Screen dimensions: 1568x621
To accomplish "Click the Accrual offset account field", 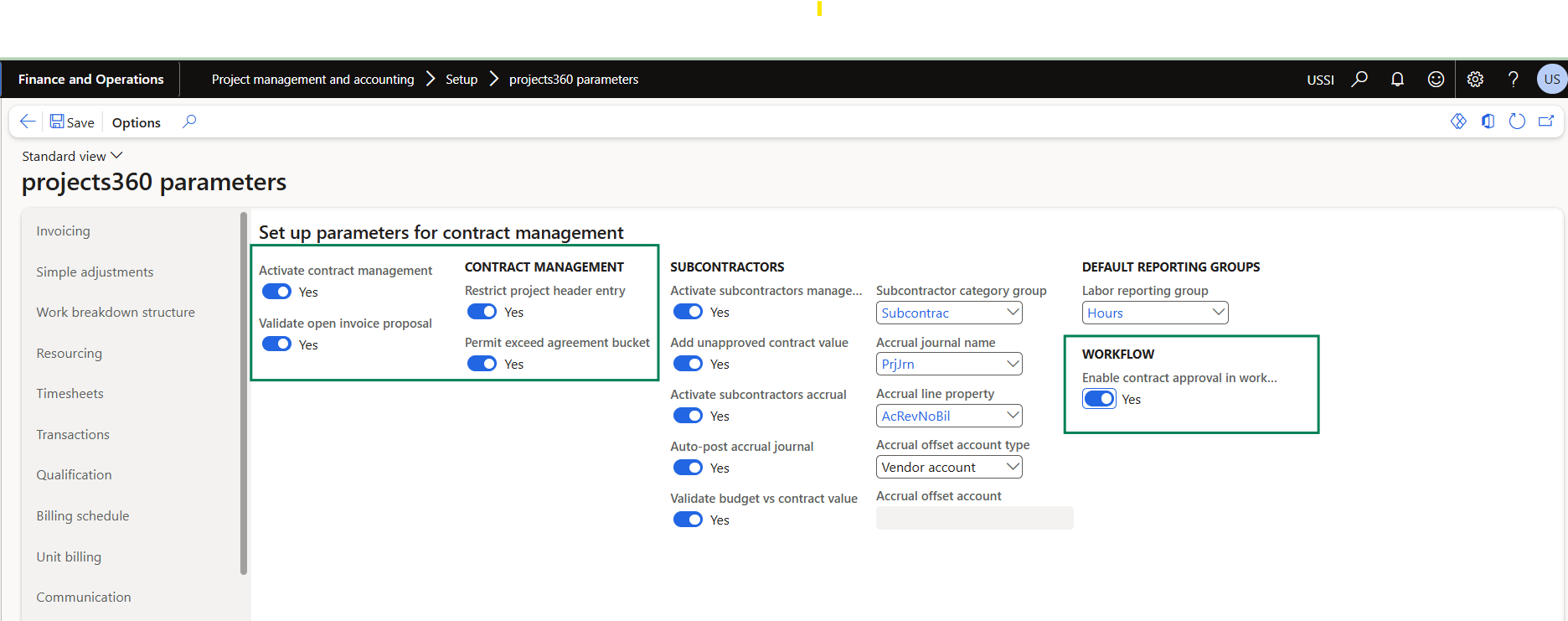I will tap(974, 518).
